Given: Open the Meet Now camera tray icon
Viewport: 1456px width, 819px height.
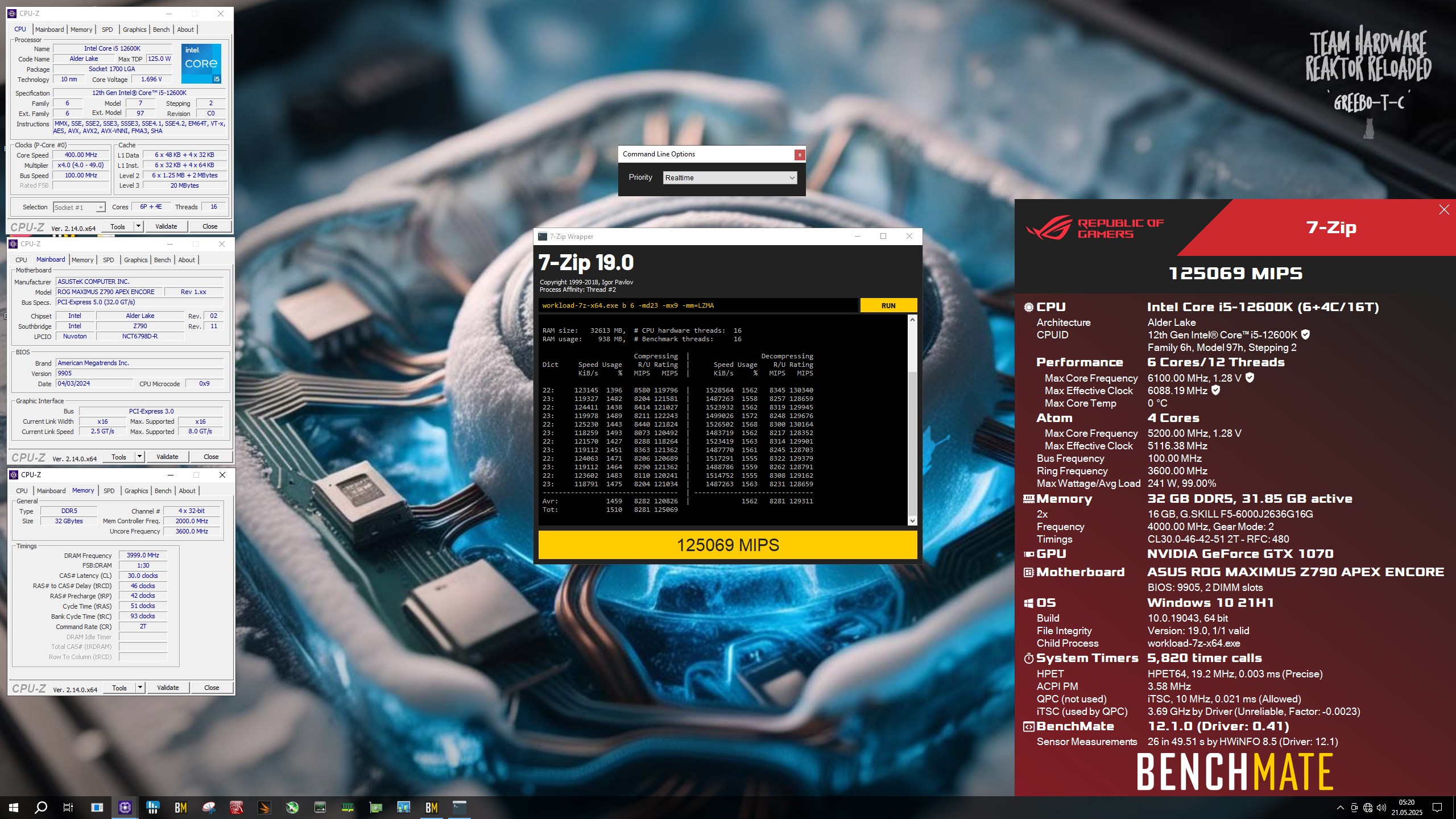Looking at the screenshot, I should 1354,808.
